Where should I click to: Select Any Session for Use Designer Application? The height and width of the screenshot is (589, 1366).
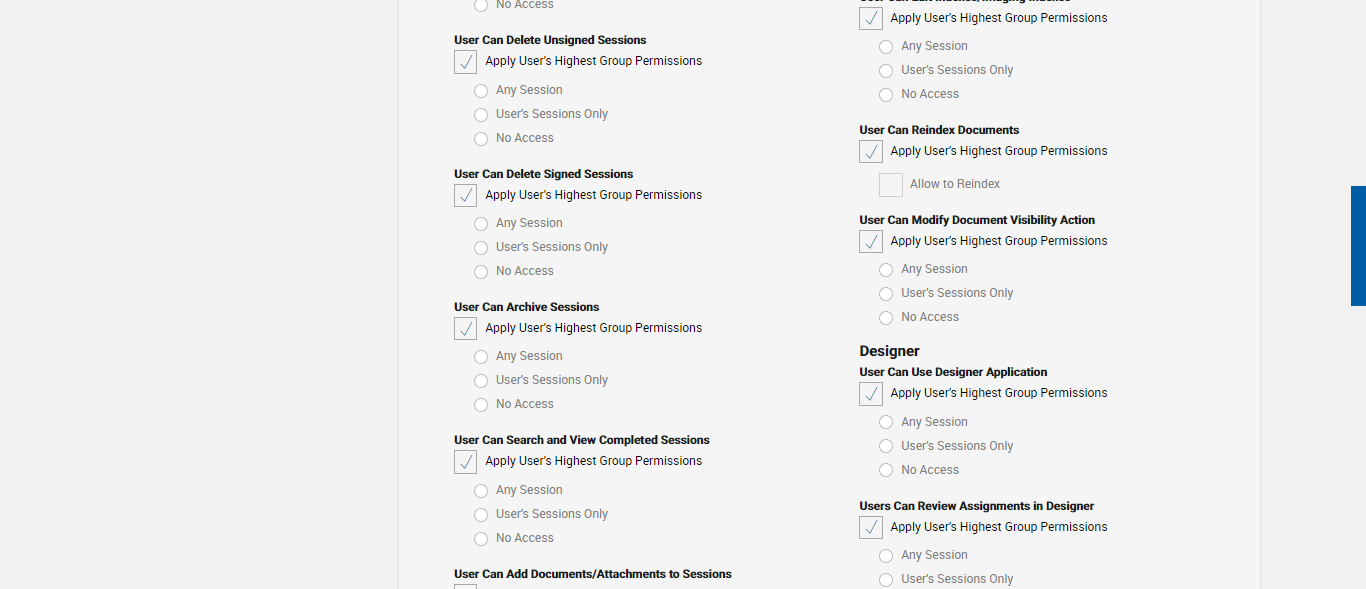click(x=886, y=423)
